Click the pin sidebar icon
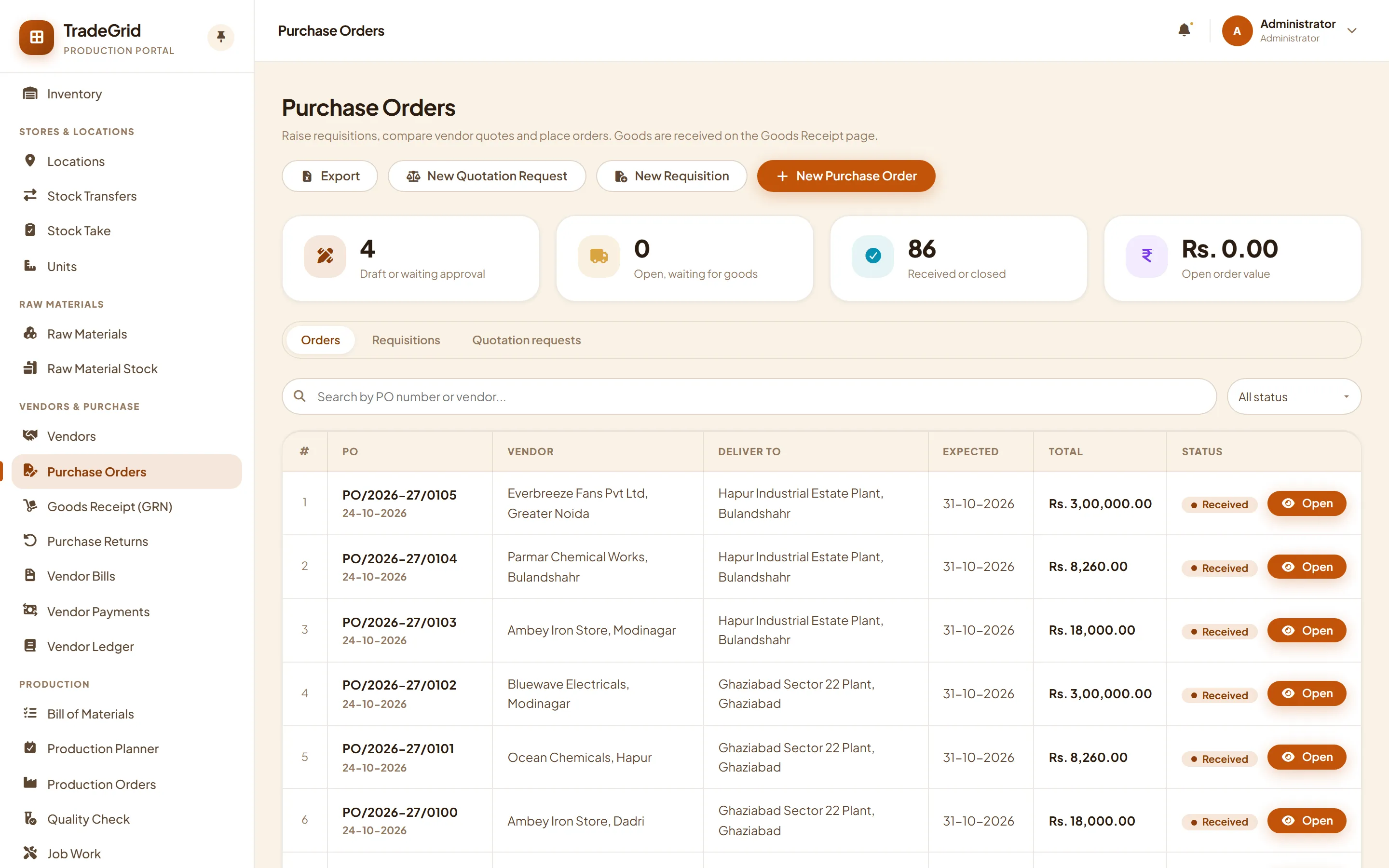This screenshot has width=1389, height=868. [220, 37]
